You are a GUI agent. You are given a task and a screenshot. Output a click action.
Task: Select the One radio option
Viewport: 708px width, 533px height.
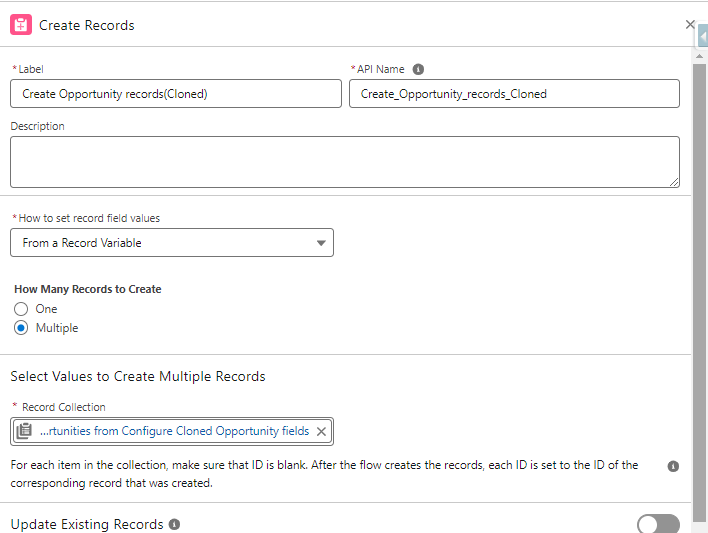pyautogui.click(x=21, y=309)
